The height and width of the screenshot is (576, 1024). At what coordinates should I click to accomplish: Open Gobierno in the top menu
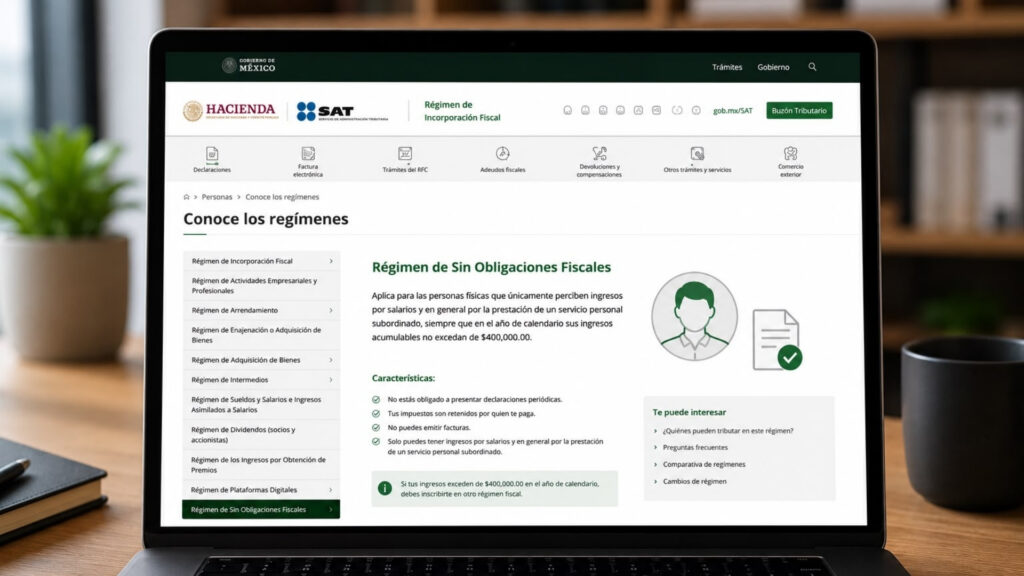pyautogui.click(x=773, y=67)
